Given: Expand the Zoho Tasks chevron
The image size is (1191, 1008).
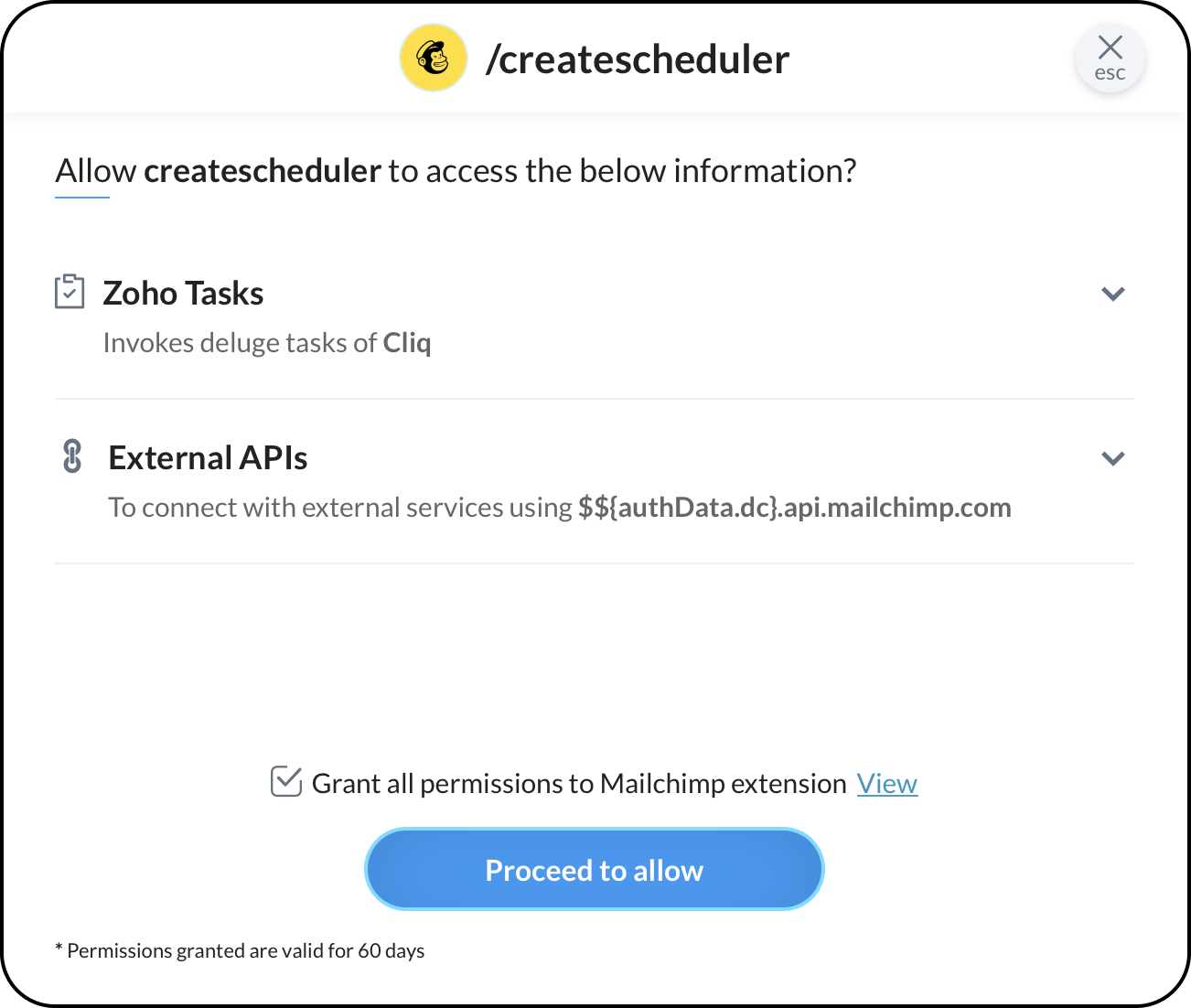Looking at the screenshot, I should (1112, 294).
